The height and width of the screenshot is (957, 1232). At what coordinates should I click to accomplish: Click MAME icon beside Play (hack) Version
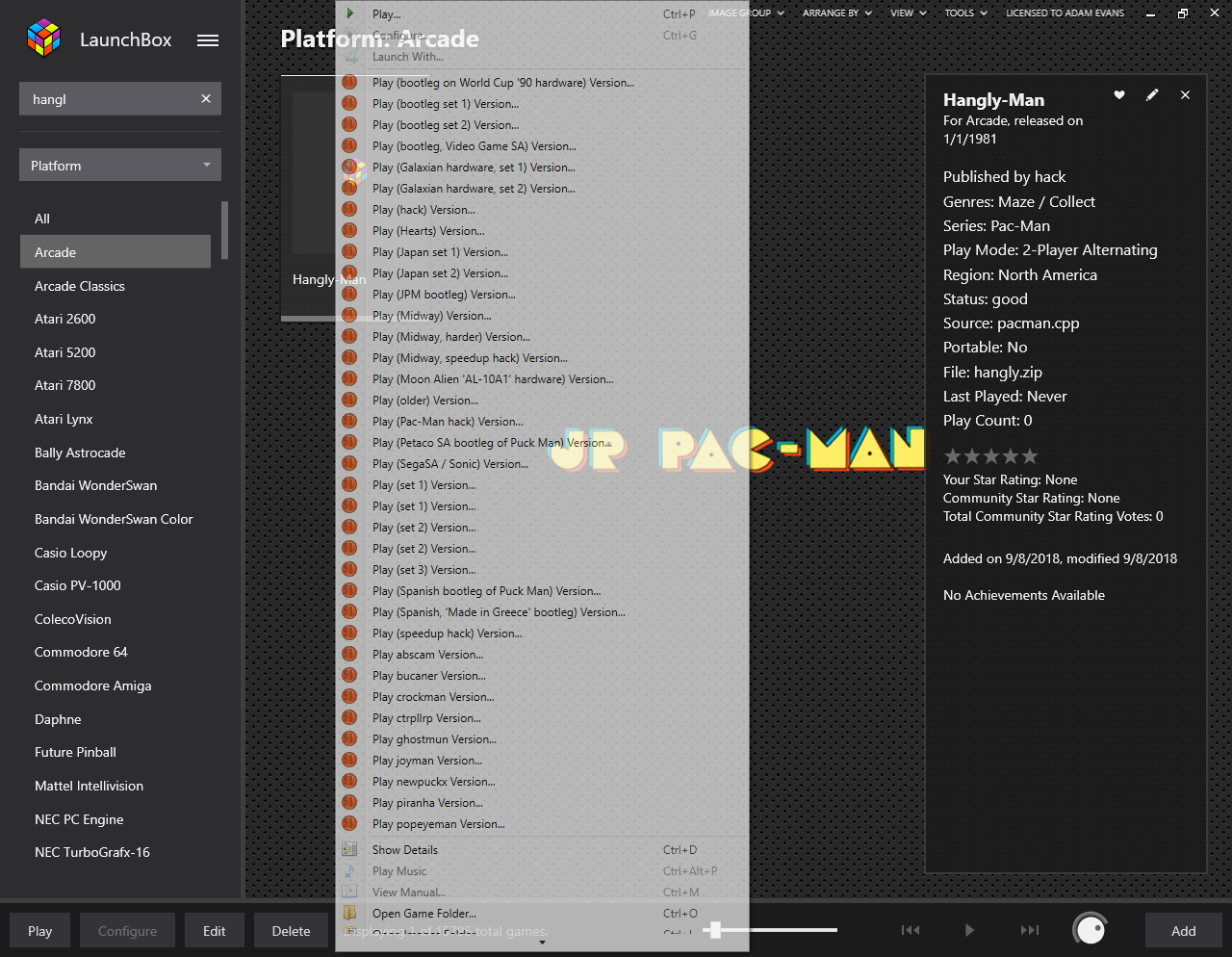[x=349, y=209]
